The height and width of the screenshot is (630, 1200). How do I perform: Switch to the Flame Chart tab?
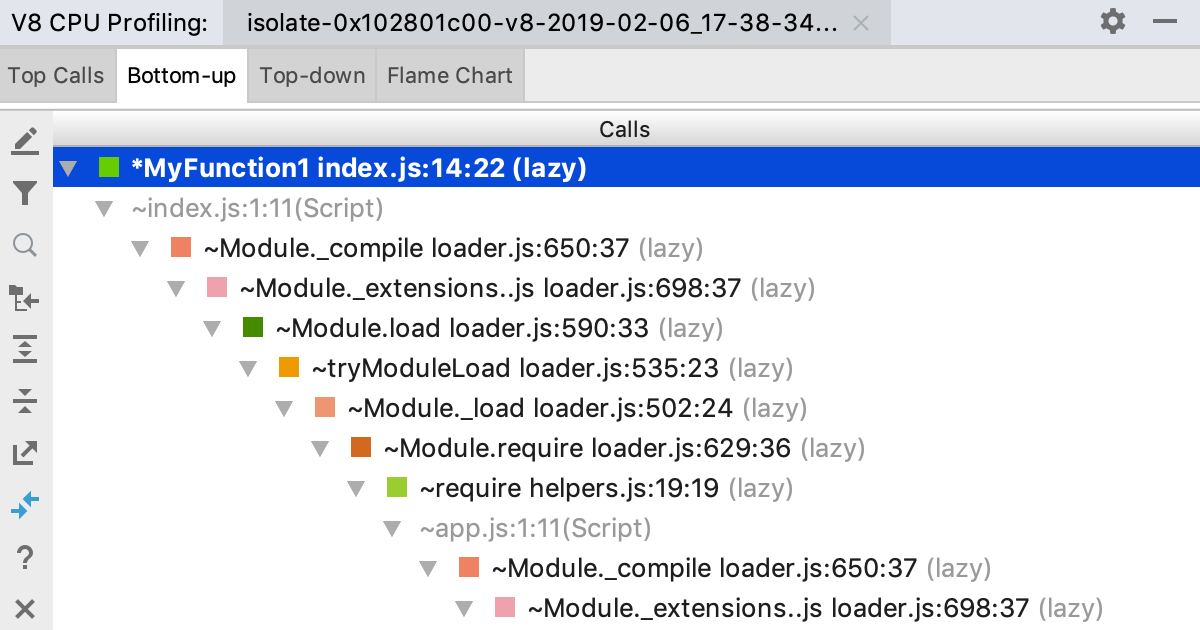449,74
